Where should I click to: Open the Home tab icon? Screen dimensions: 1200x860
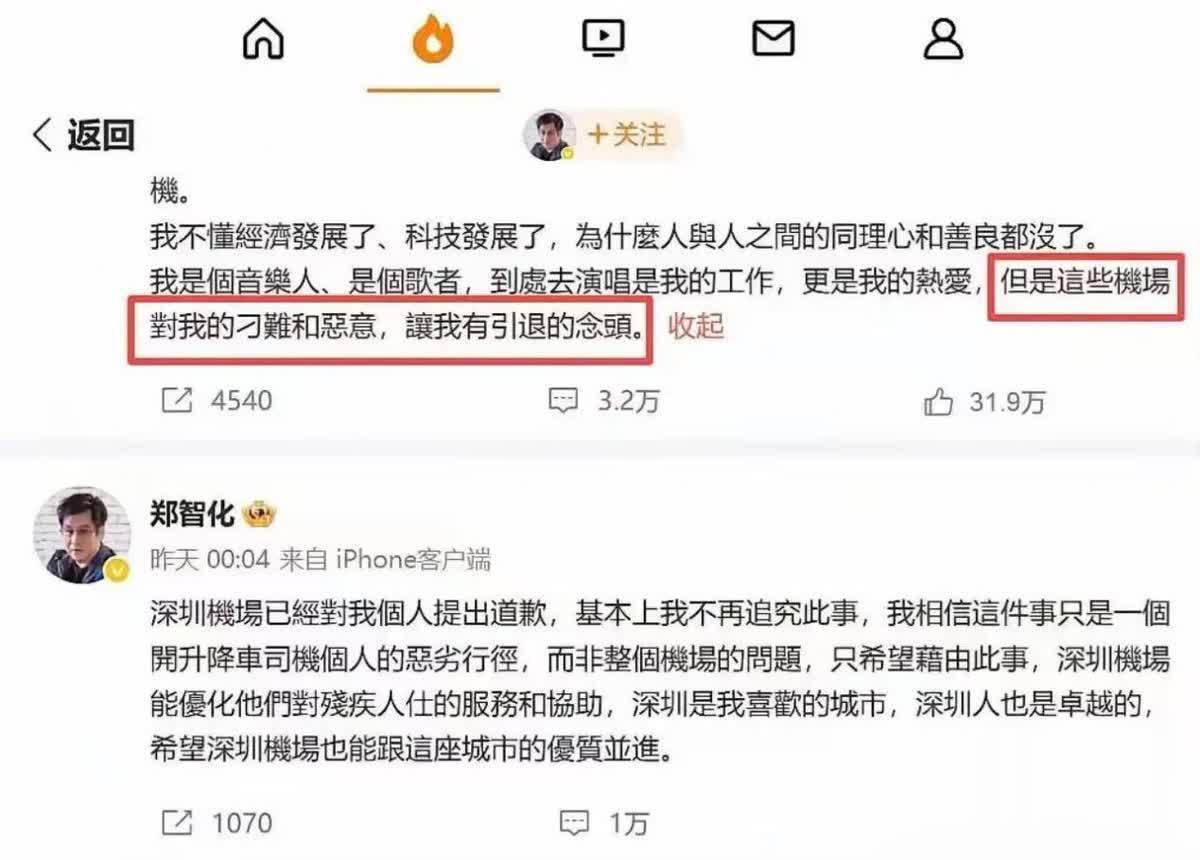pyautogui.click(x=264, y=39)
